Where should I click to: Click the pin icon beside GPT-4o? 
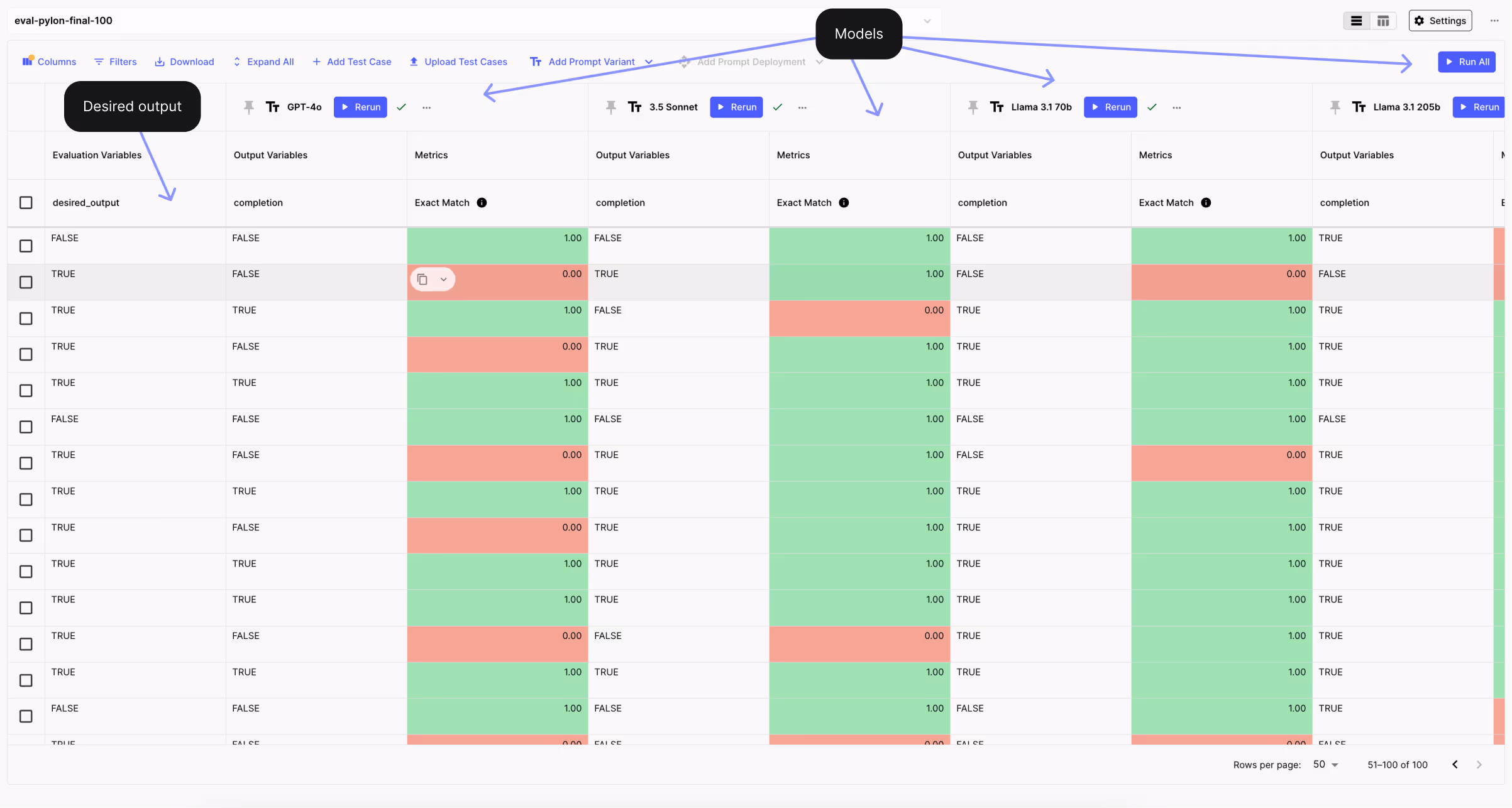249,107
